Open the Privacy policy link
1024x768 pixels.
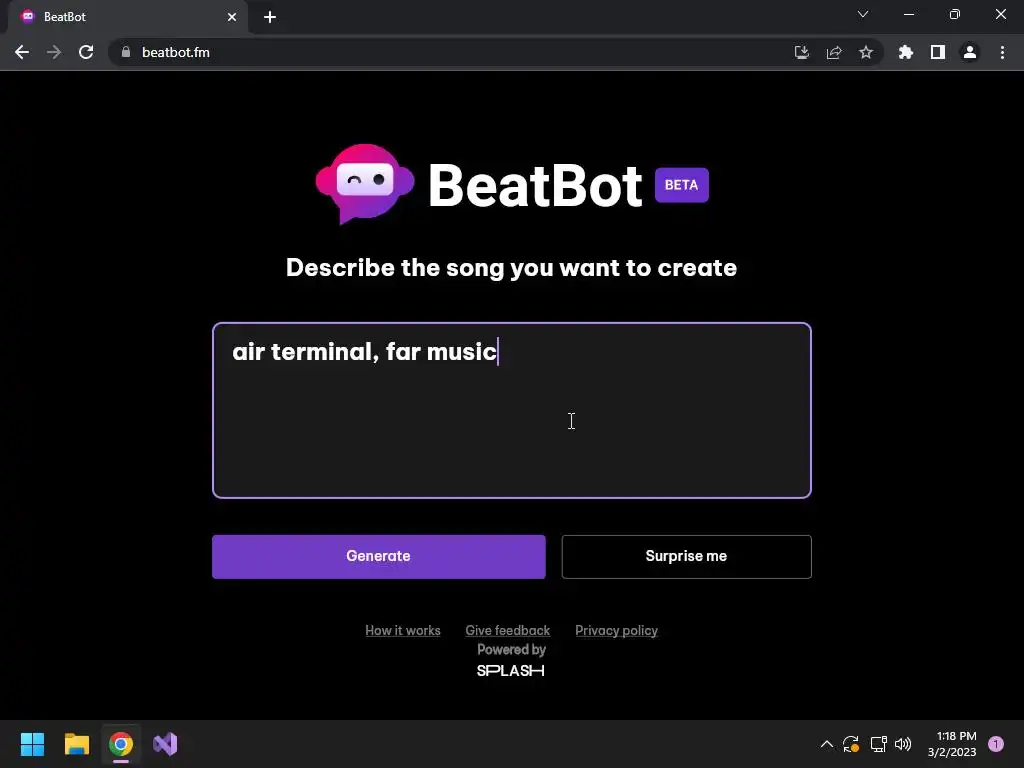click(616, 630)
